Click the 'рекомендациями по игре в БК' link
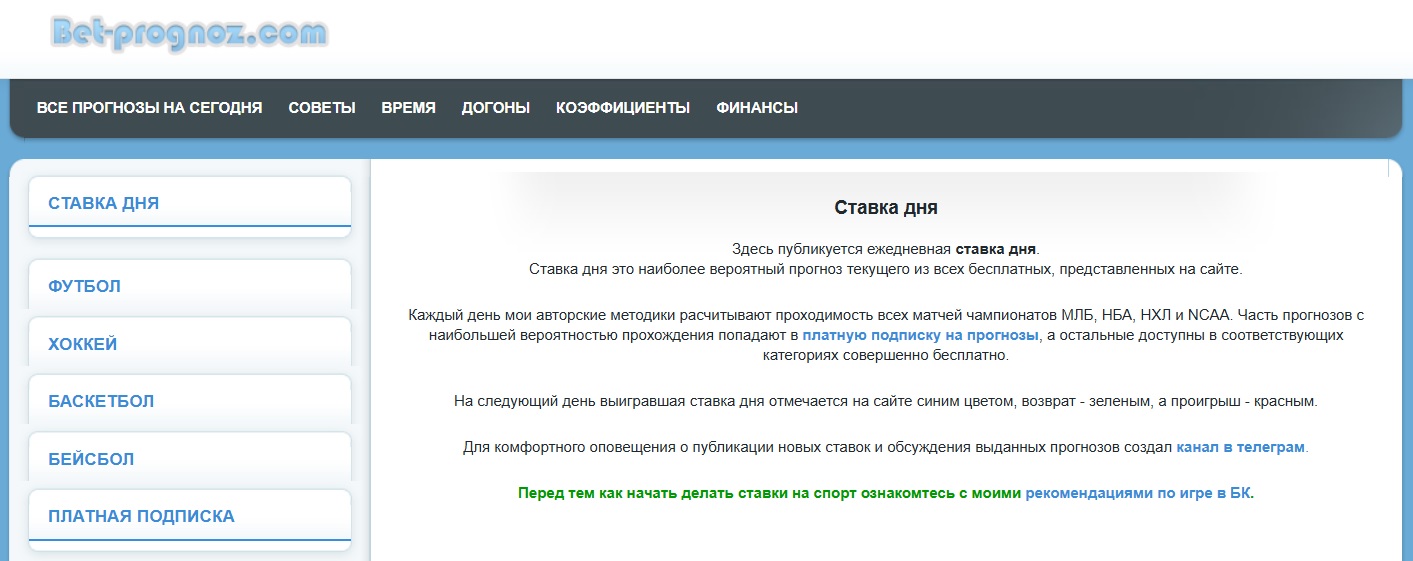The width and height of the screenshot is (1413, 561). 1138,493
